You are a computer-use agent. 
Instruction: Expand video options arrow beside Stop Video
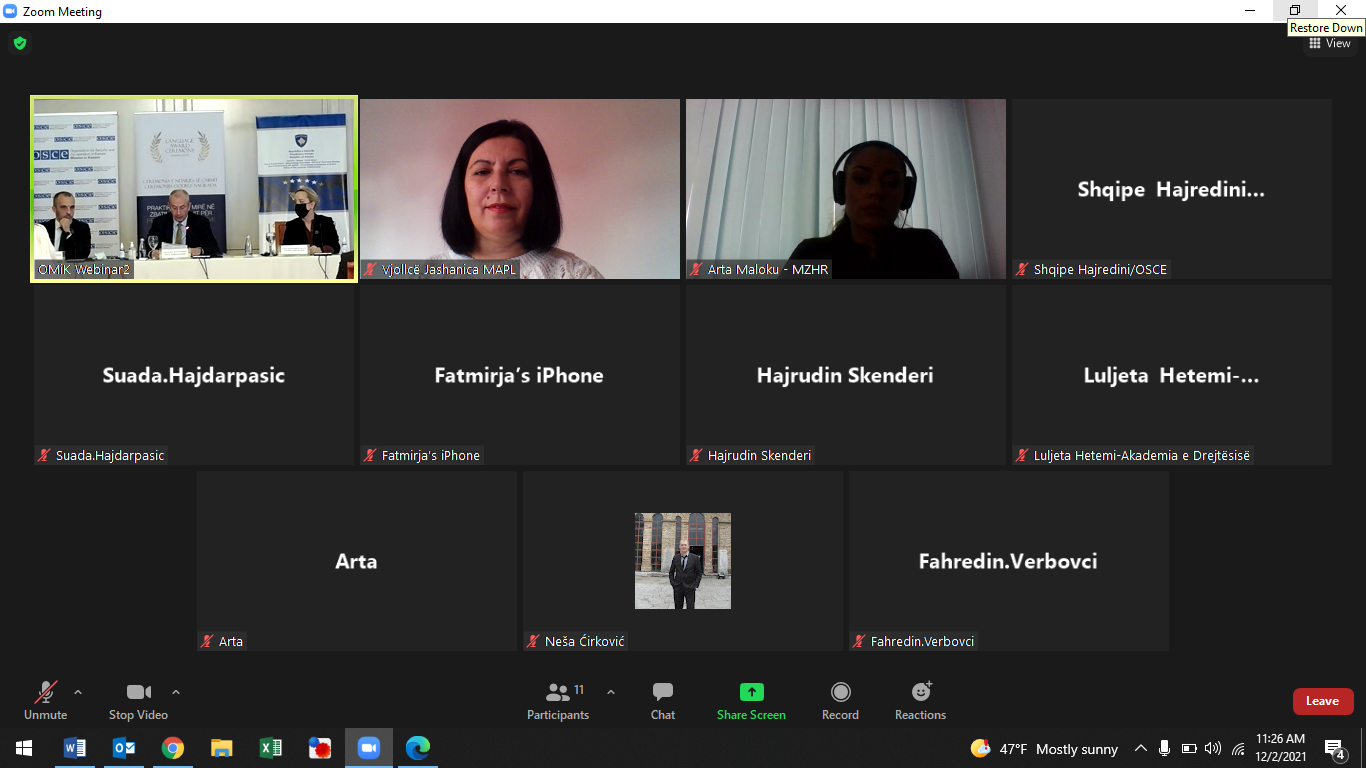176,692
